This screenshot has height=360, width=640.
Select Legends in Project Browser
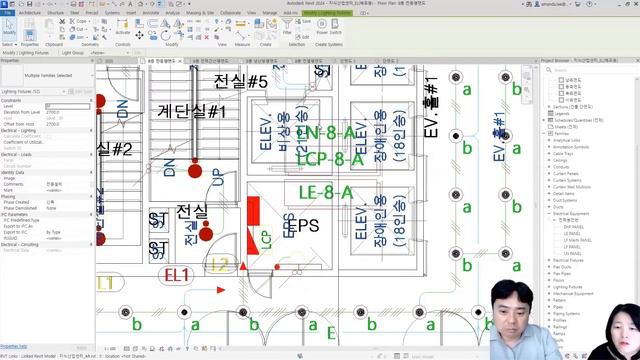(x=562, y=113)
